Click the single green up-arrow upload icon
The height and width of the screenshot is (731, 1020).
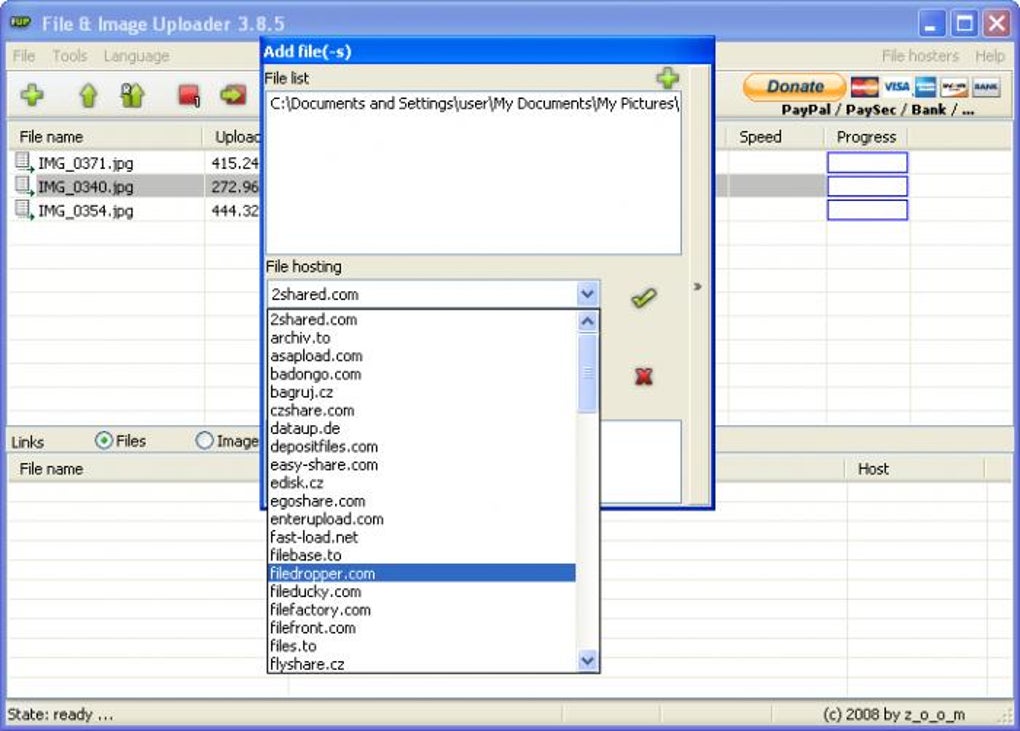coord(88,96)
